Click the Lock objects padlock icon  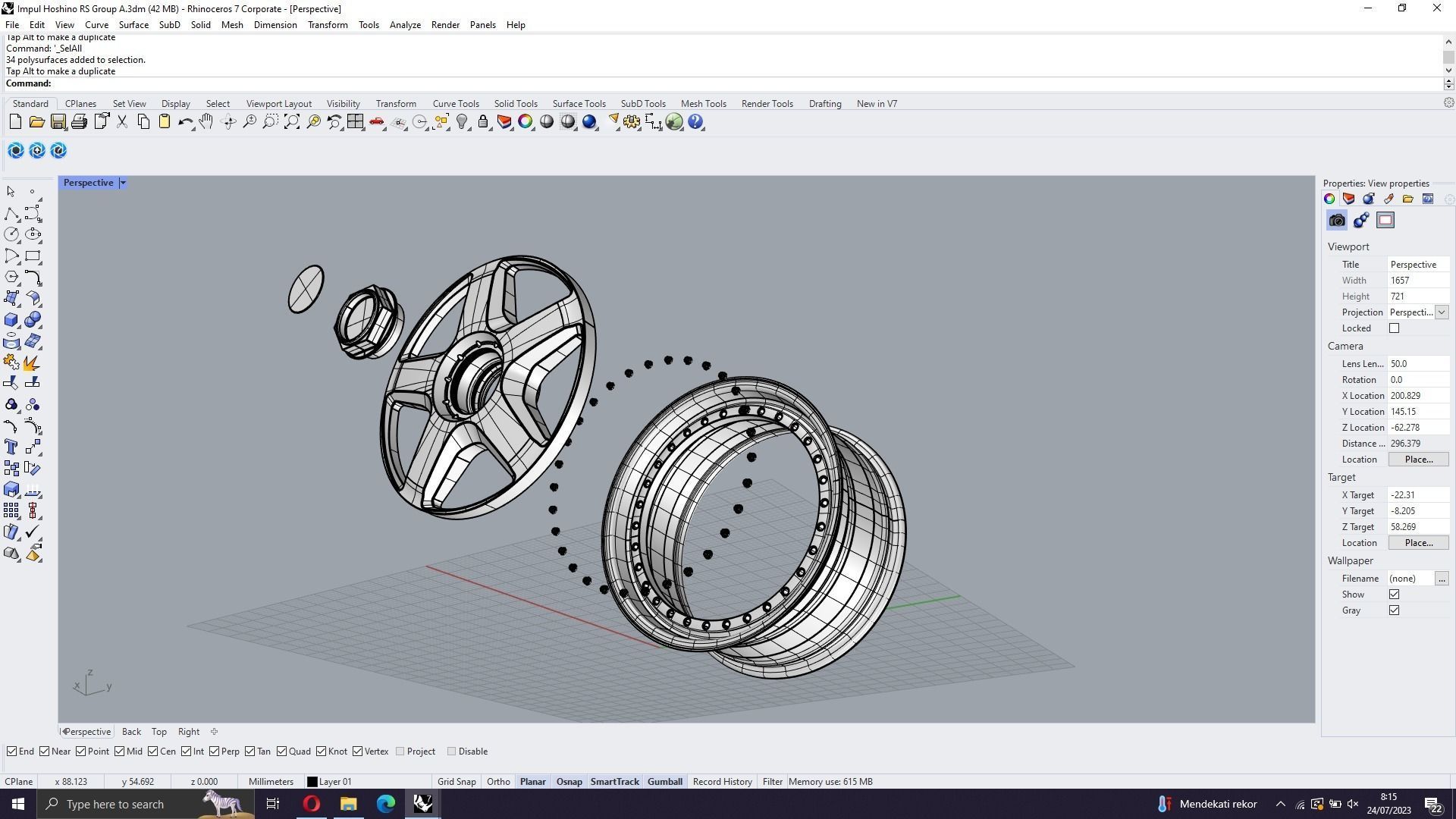tap(483, 122)
